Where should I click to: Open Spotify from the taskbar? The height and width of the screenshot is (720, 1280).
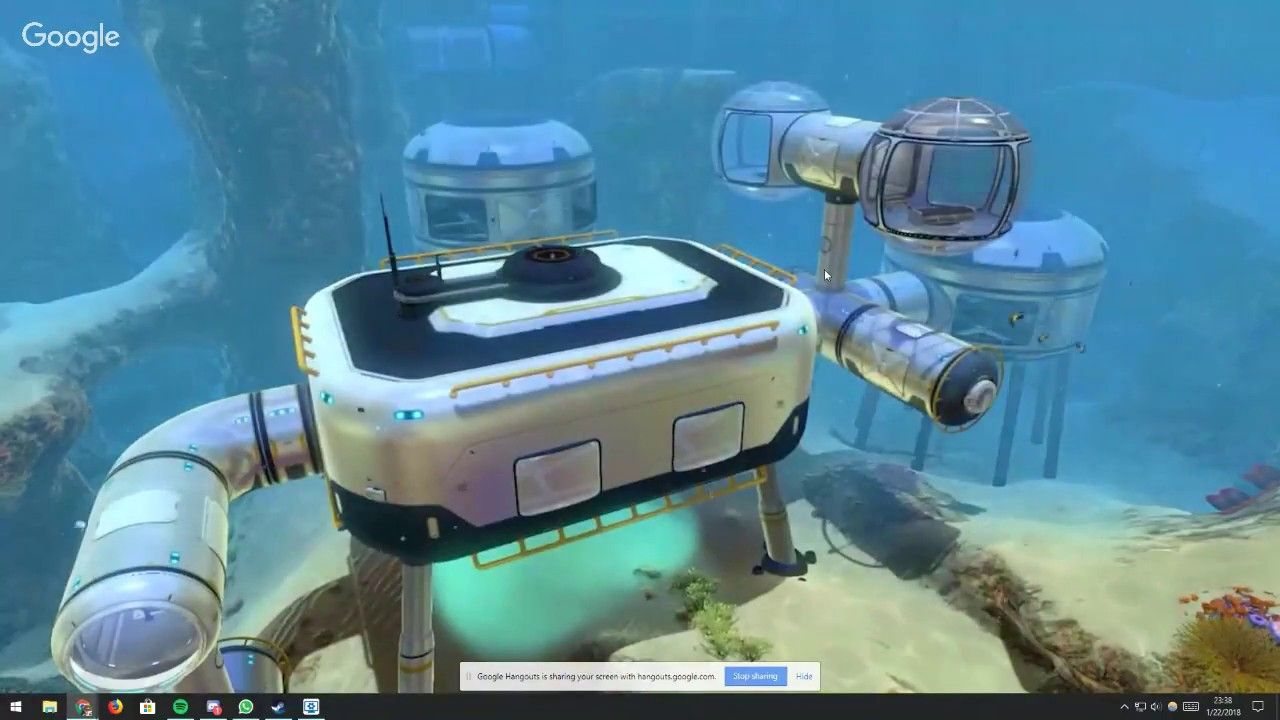point(180,707)
